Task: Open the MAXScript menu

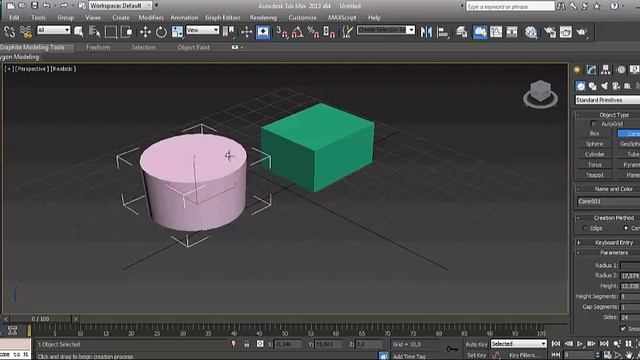Action: point(342,18)
